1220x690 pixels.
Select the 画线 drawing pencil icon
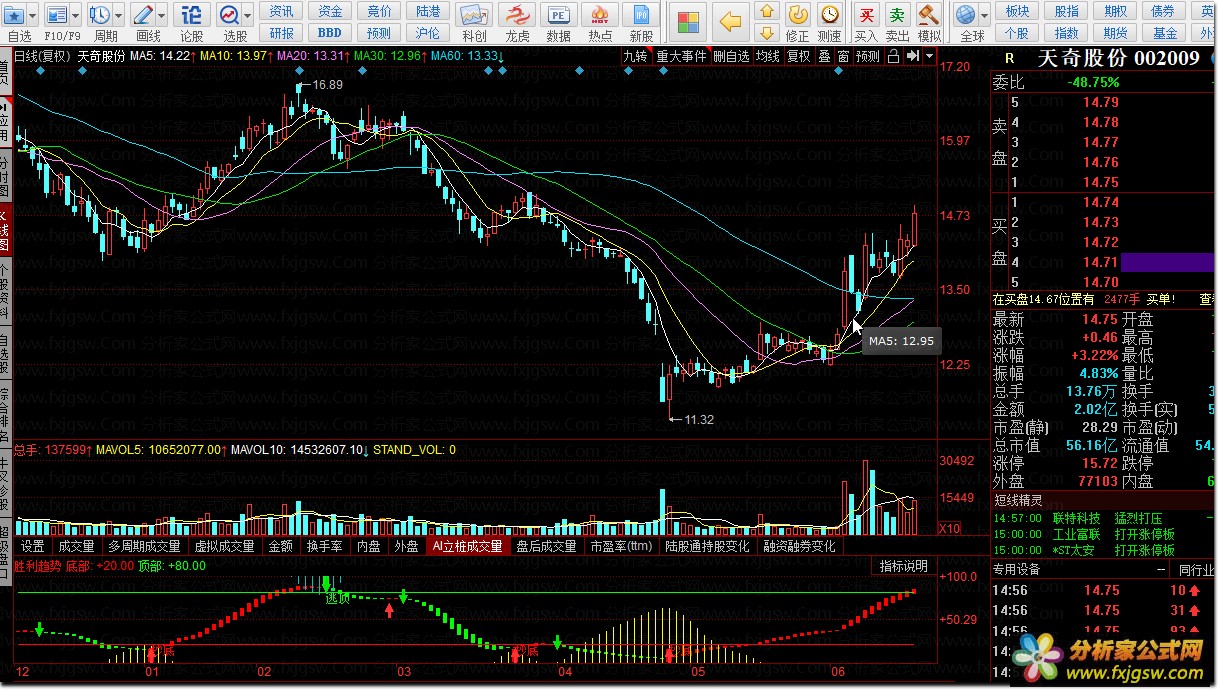point(143,15)
